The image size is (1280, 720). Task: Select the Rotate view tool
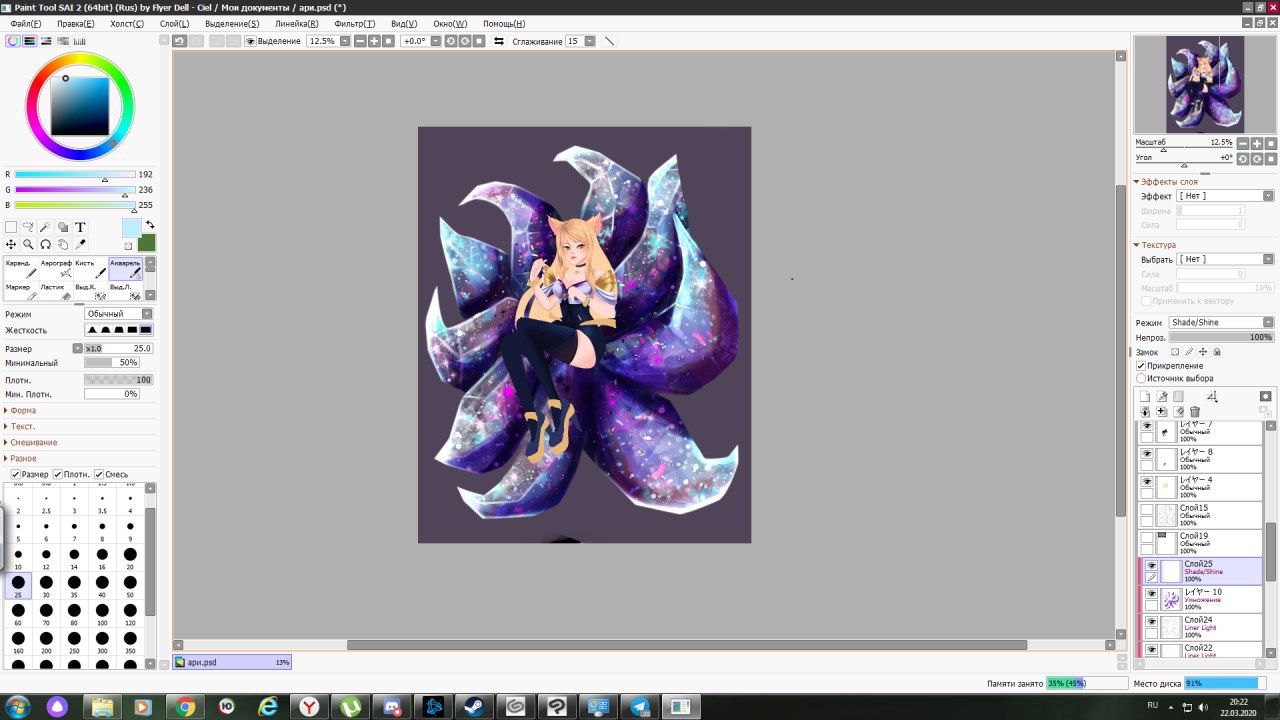[46, 244]
